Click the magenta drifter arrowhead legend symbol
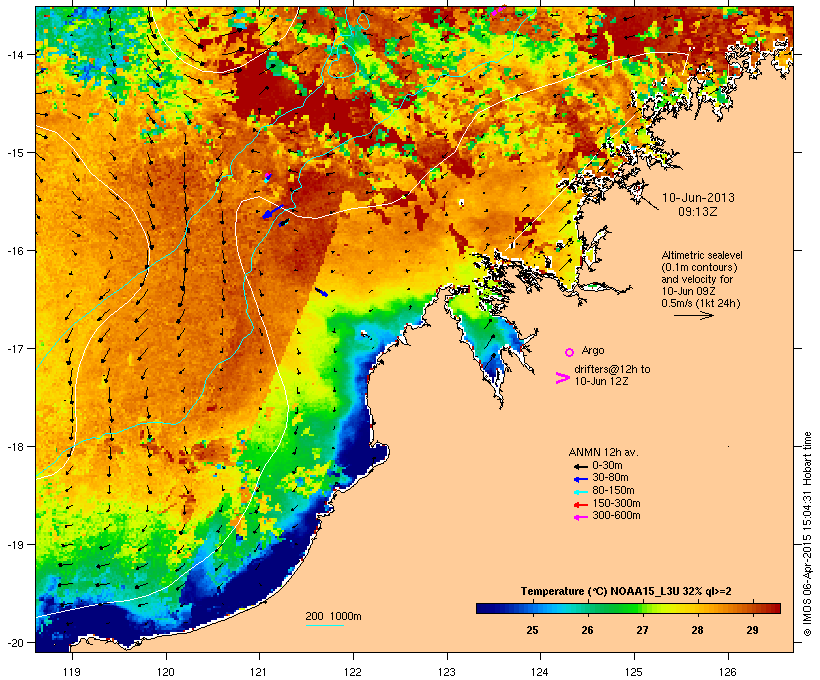820x680 pixels. (562, 378)
